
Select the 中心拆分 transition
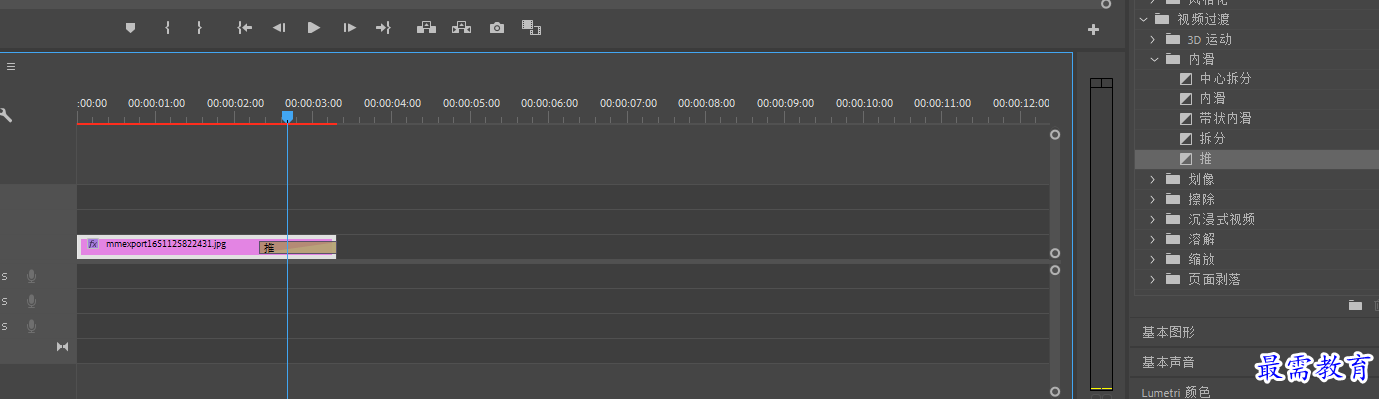point(1225,78)
